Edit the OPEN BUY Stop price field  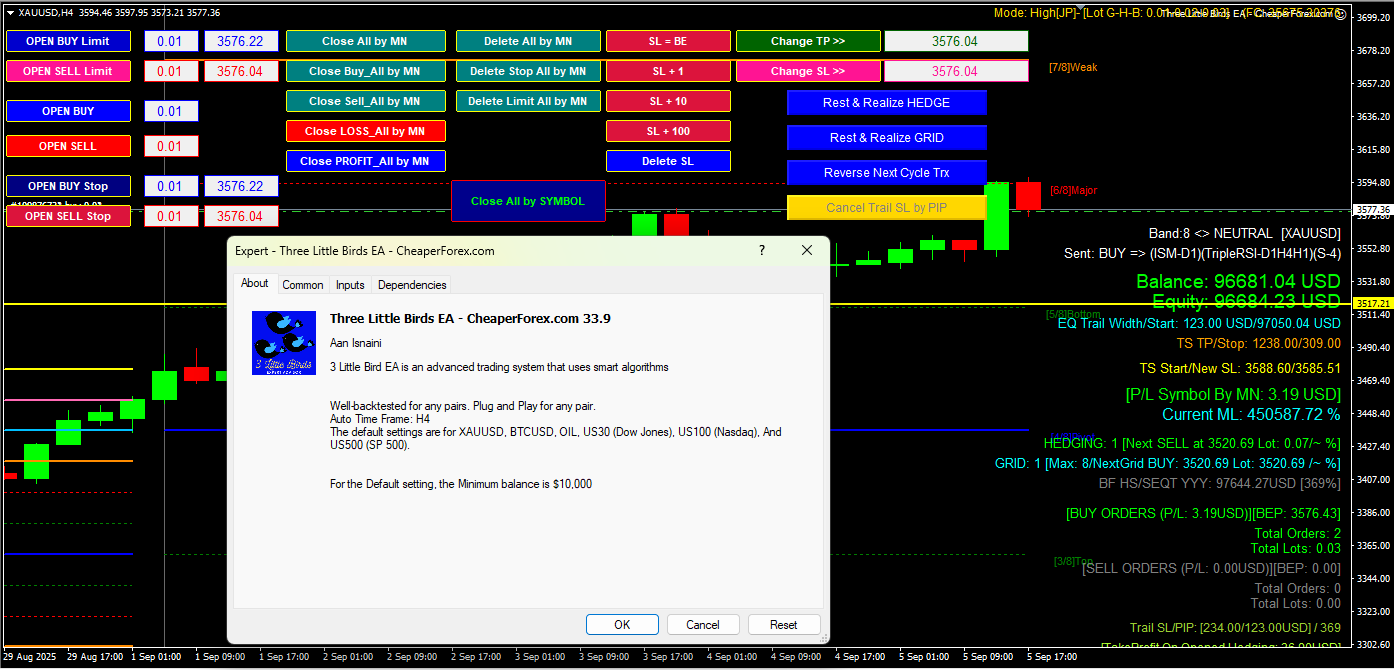241,186
